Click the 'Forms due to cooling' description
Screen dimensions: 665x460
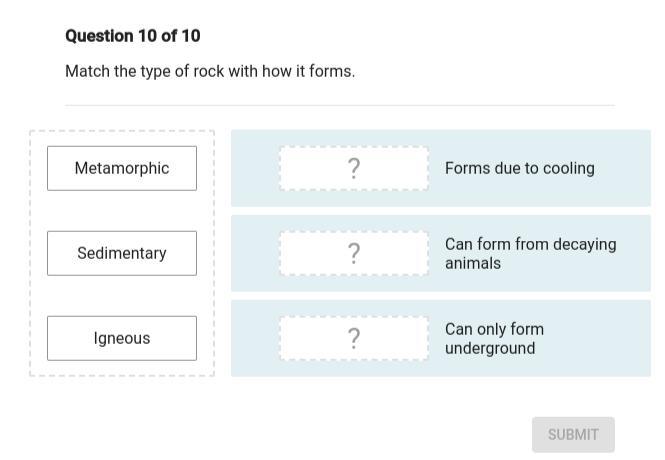[x=519, y=168]
